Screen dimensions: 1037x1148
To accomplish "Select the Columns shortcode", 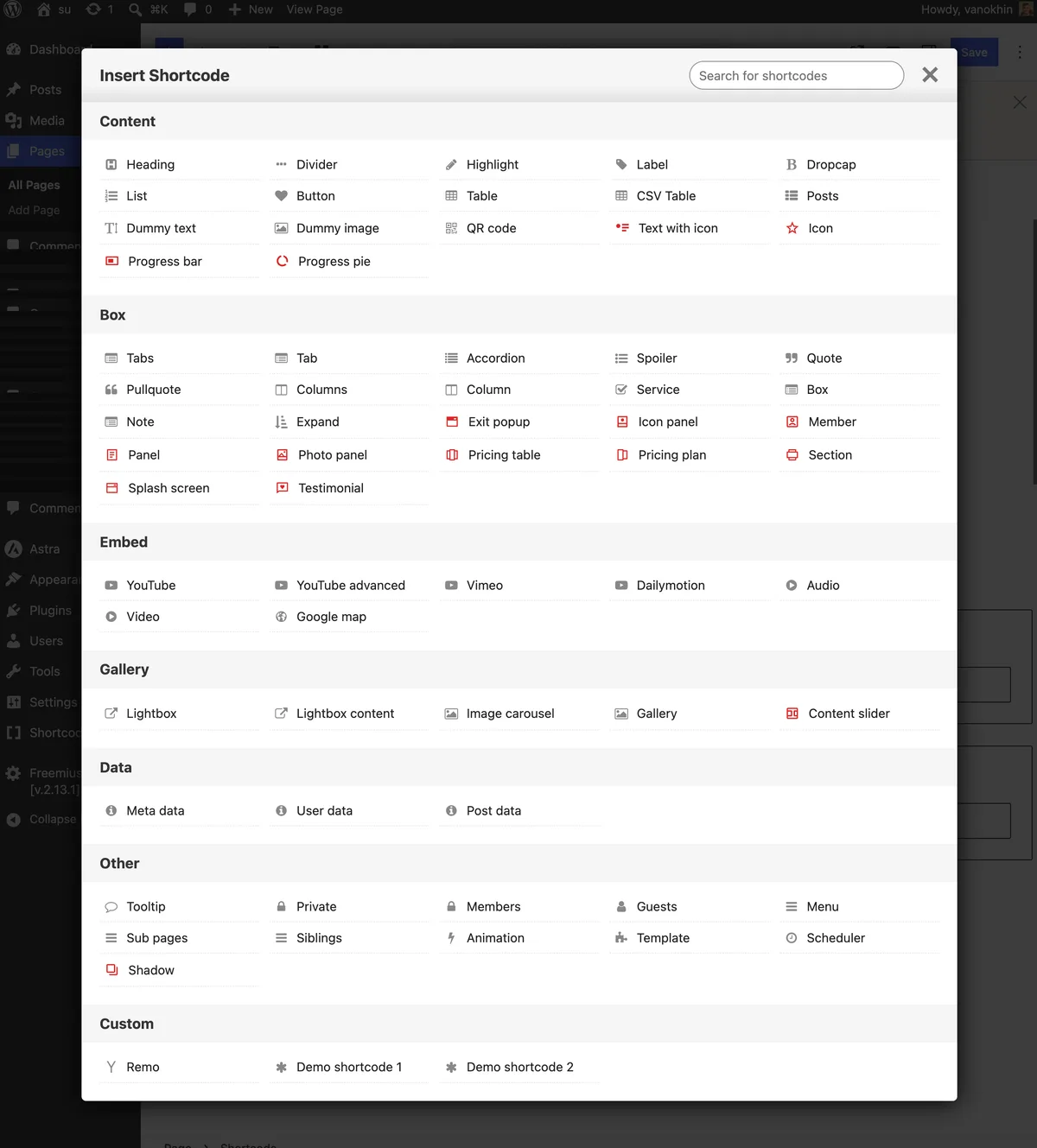I will (349, 390).
